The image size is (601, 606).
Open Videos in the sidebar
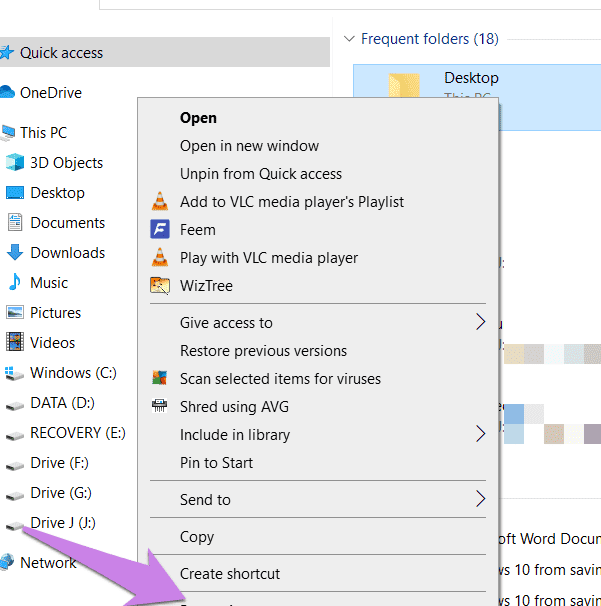coord(52,342)
